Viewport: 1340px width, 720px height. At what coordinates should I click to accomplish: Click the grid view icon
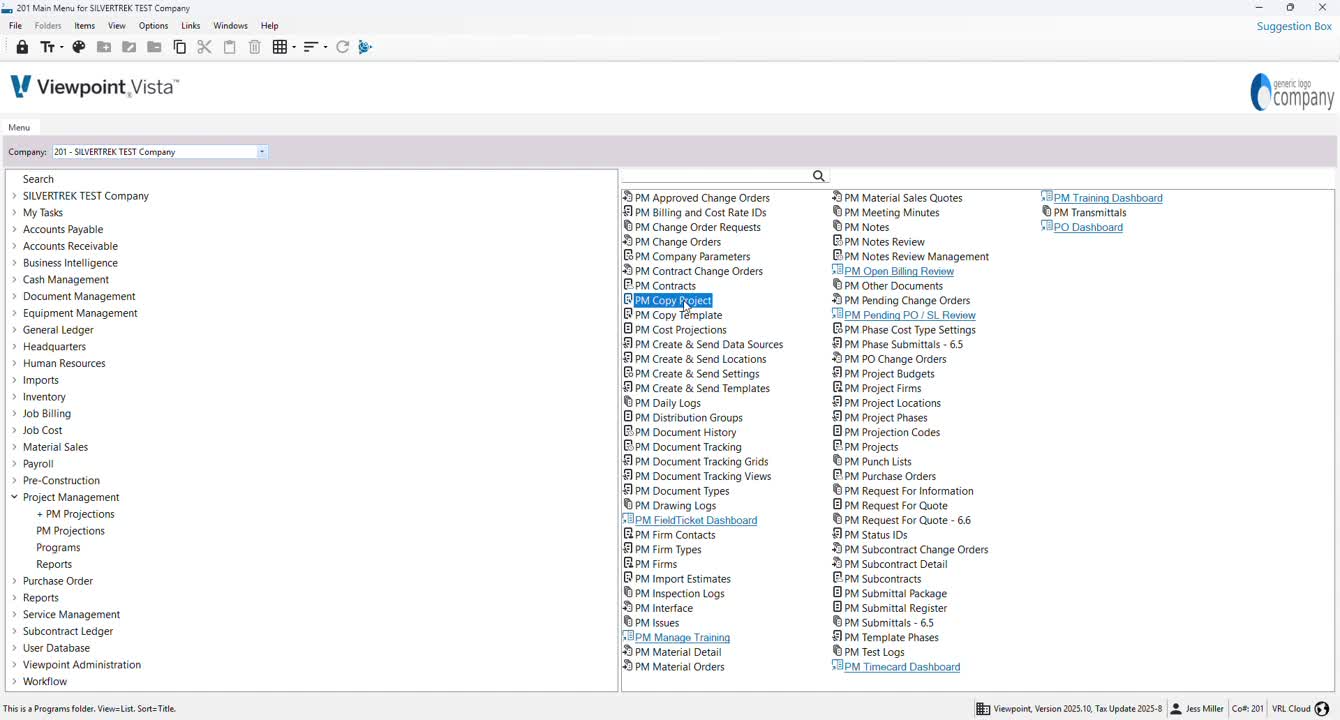(280, 47)
